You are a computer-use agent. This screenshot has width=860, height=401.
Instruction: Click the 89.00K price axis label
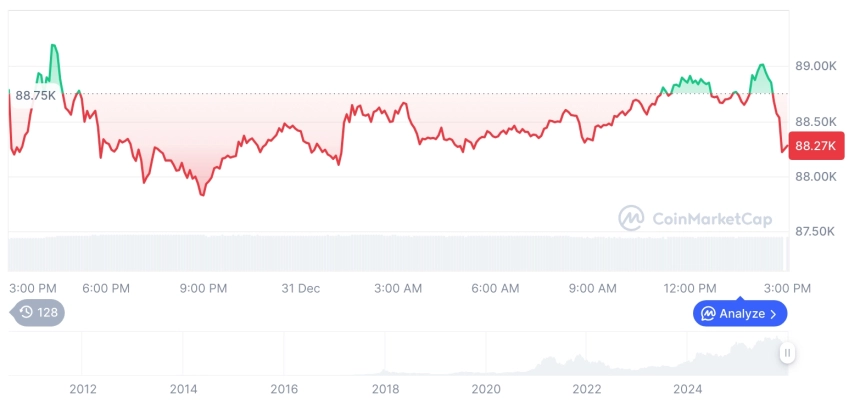pos(815,66)
